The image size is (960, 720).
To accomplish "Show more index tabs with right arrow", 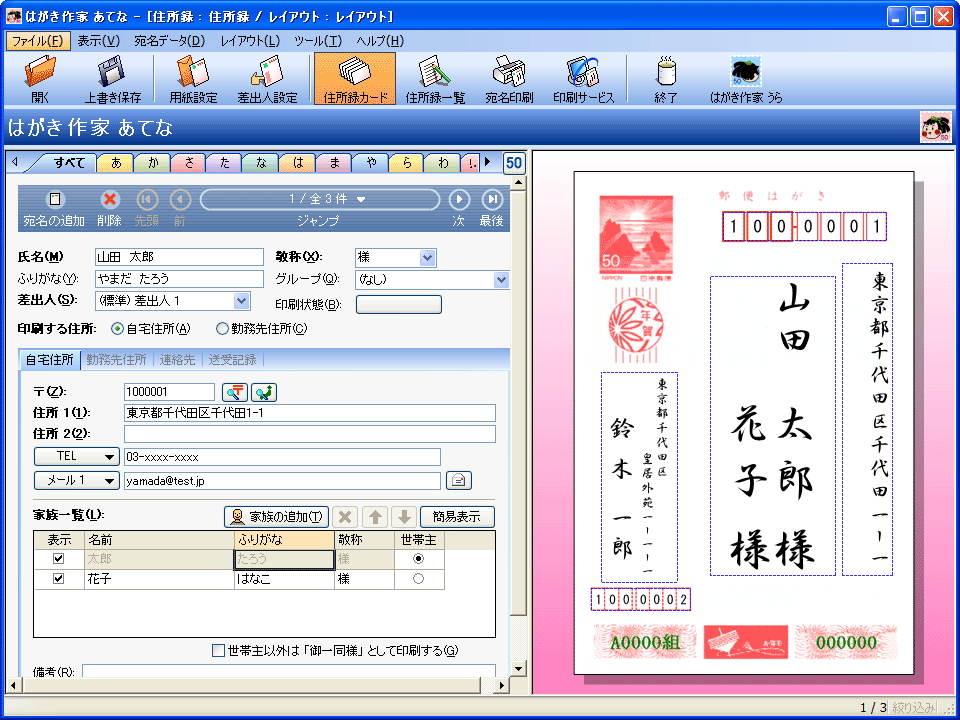I will (488, 163).
